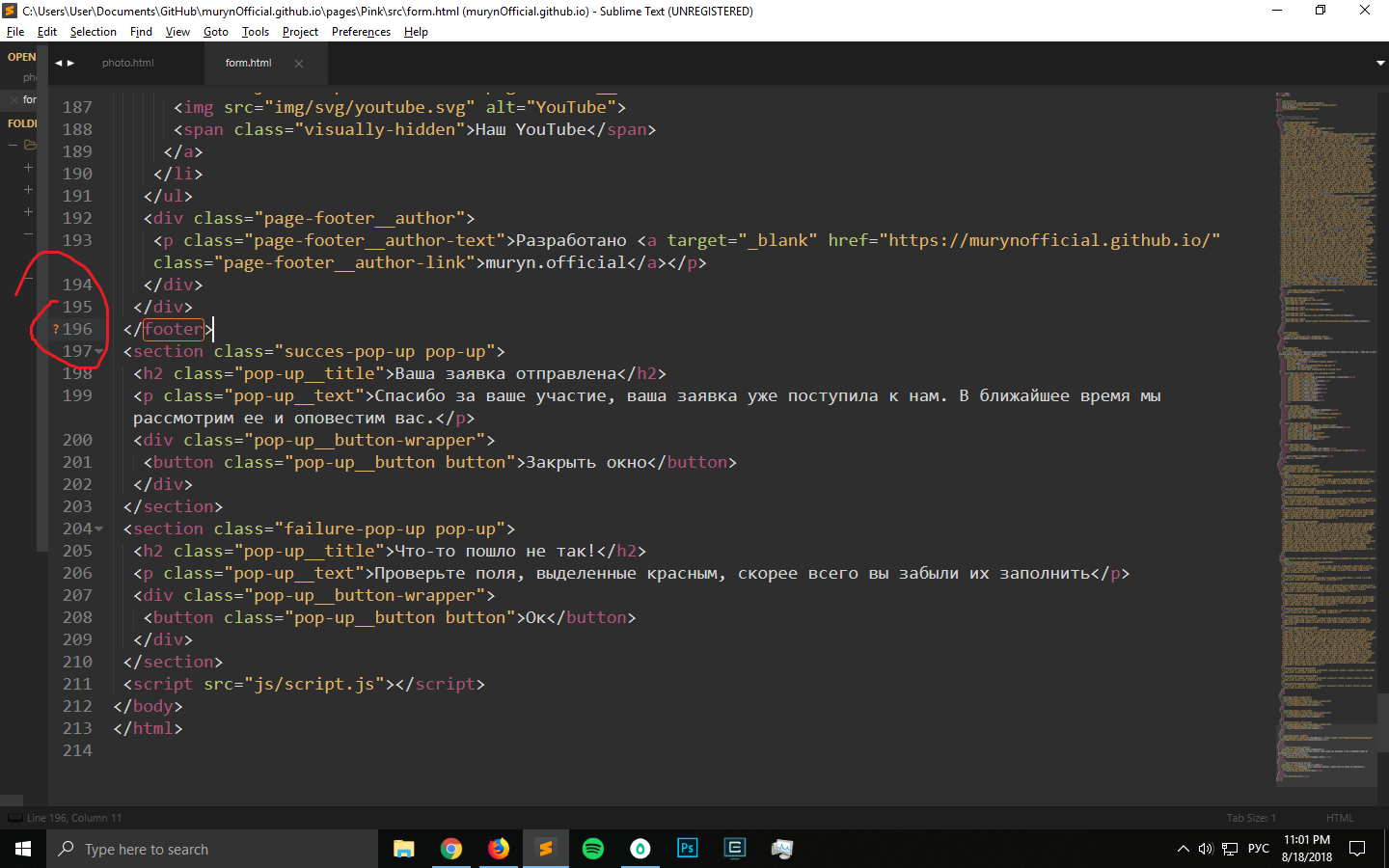Open Spotify from the taskbar
This screenshot has width=1389, height=868.
(x=593, y=849)
